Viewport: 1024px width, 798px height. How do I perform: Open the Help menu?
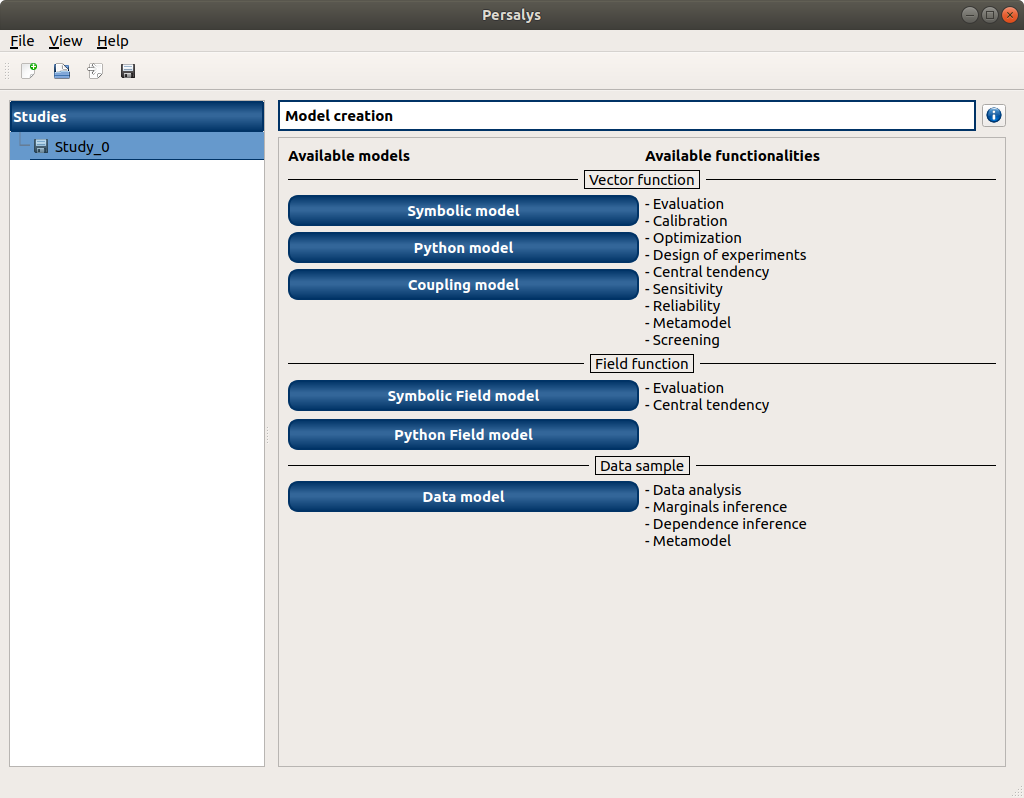(x=113, y=41)
